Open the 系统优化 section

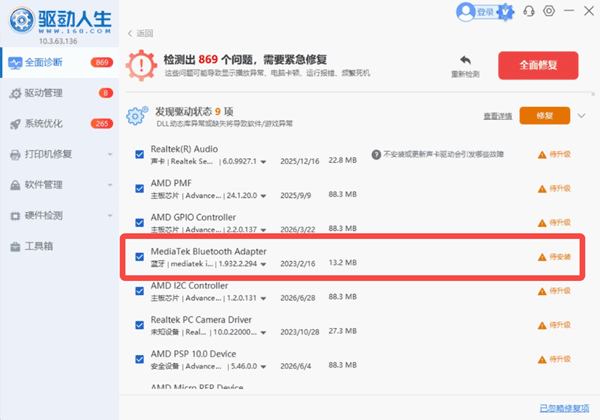click(60, 124)
